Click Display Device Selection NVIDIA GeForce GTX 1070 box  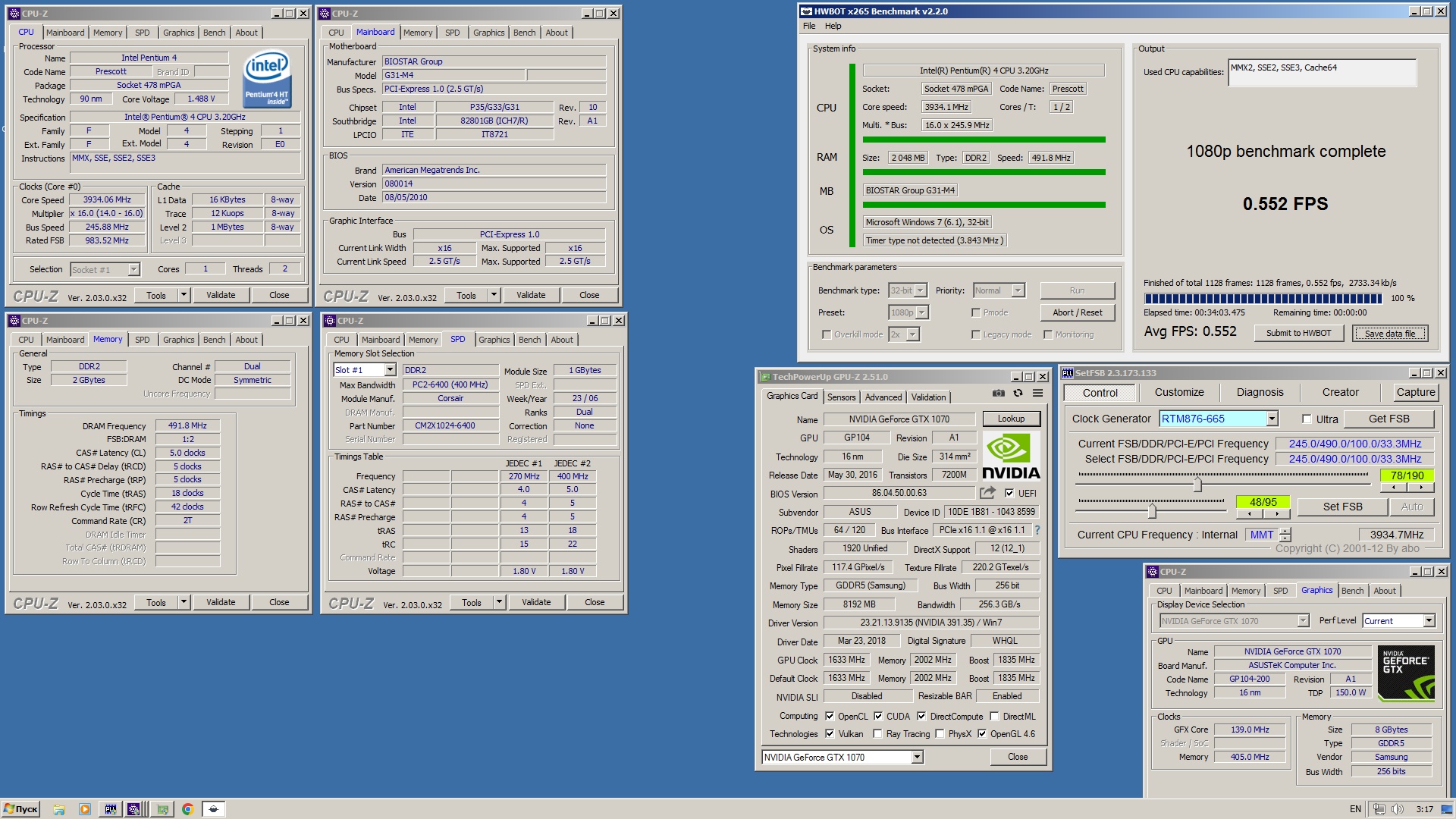pos(1234,620)
